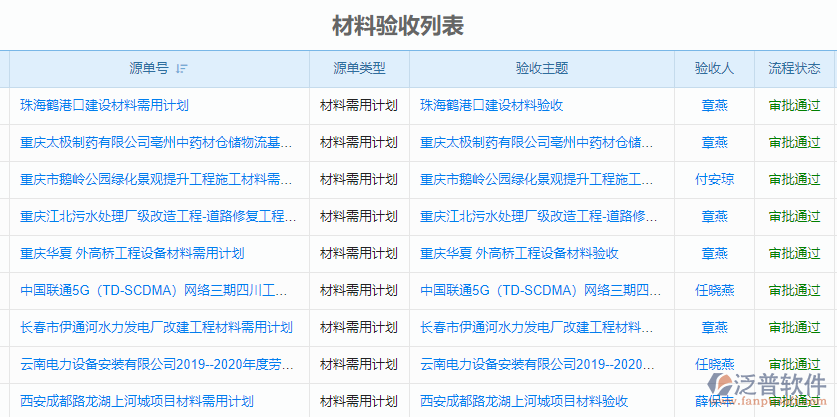
Task: Open acceptance subject 云南电力设备安装有限公司2019--2020…
Action: 538,364
